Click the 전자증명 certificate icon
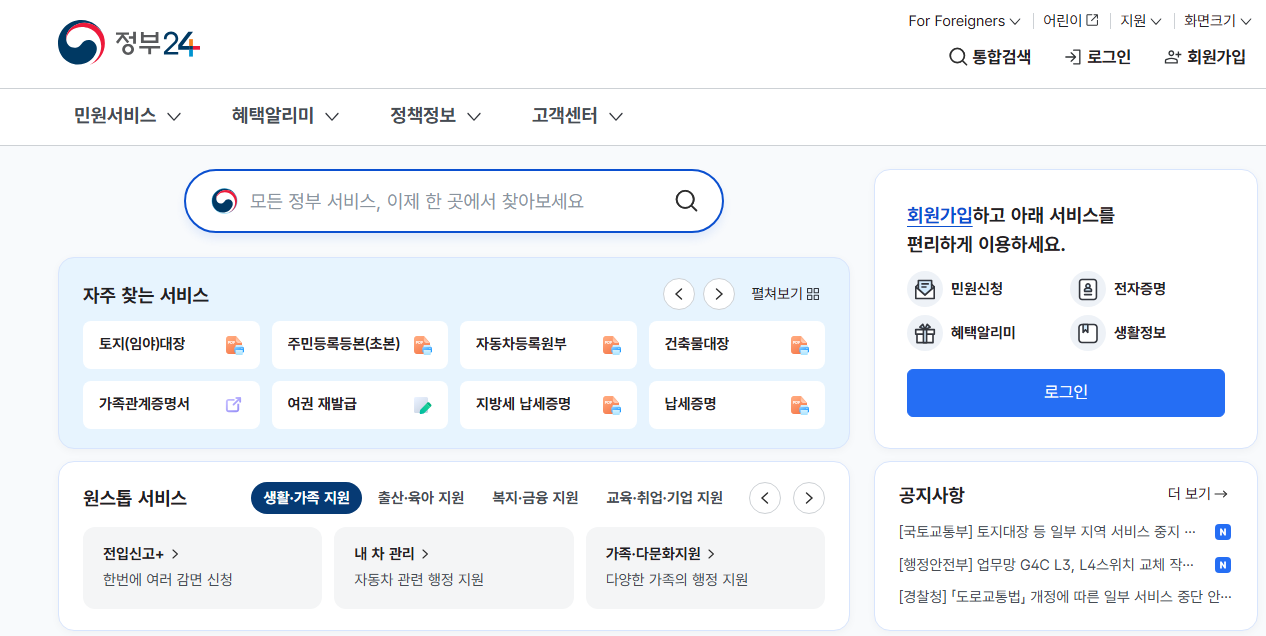Screen dimensions: 1266x636 coord(1087,289)
